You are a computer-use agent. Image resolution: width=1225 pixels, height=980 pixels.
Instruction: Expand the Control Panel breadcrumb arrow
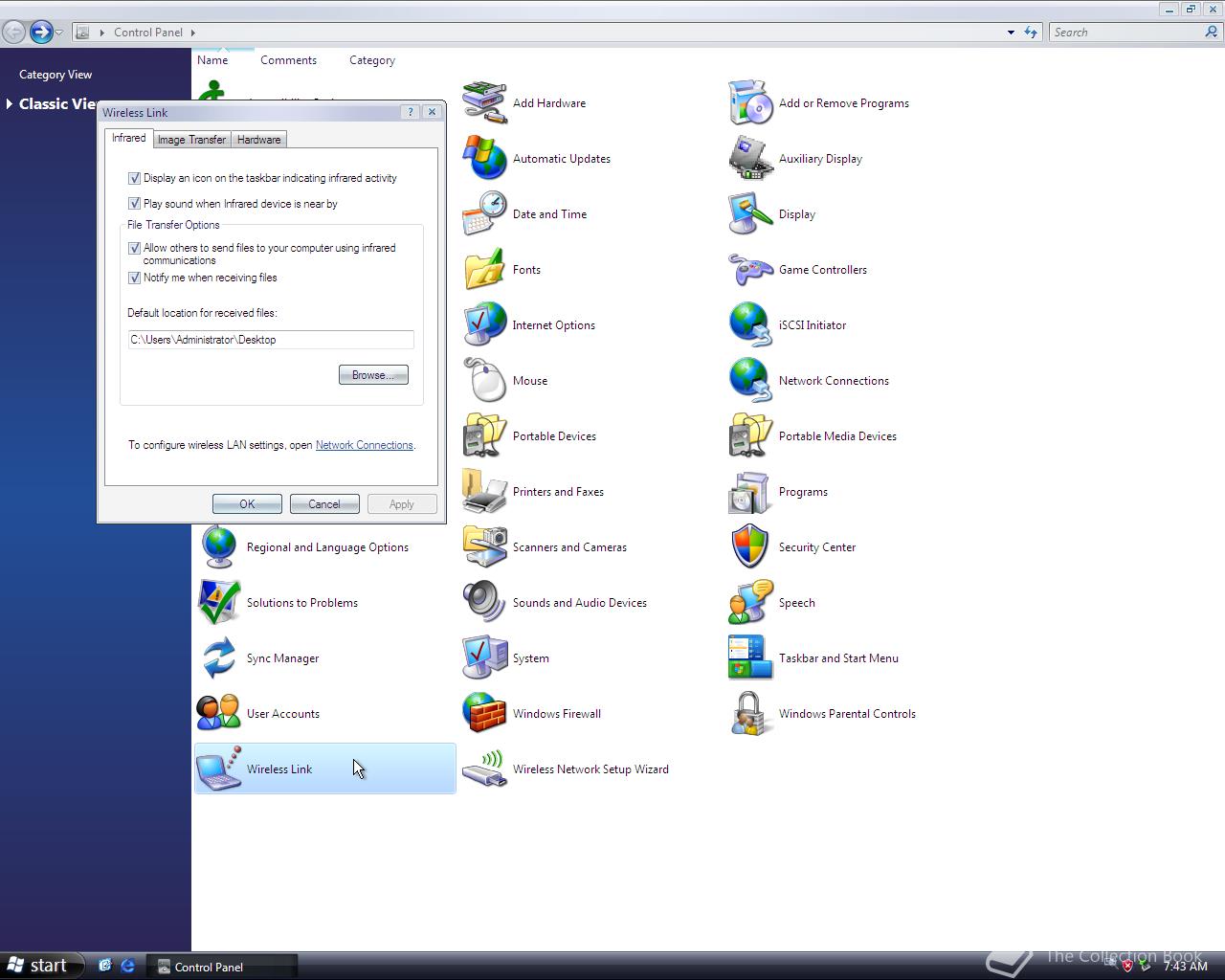(192, 33)
